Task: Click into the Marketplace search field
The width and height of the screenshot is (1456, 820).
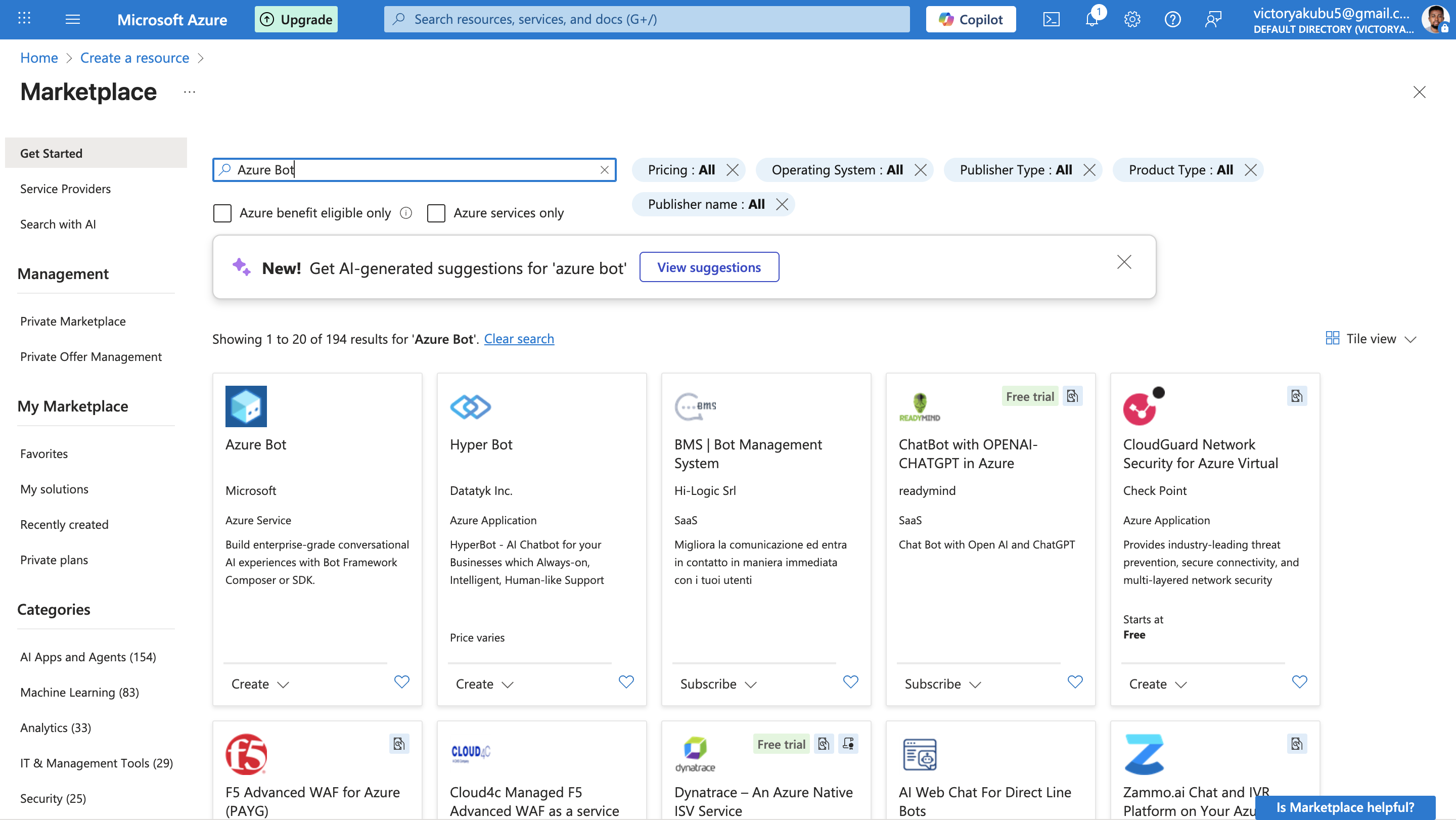Action: pos(413,170)
